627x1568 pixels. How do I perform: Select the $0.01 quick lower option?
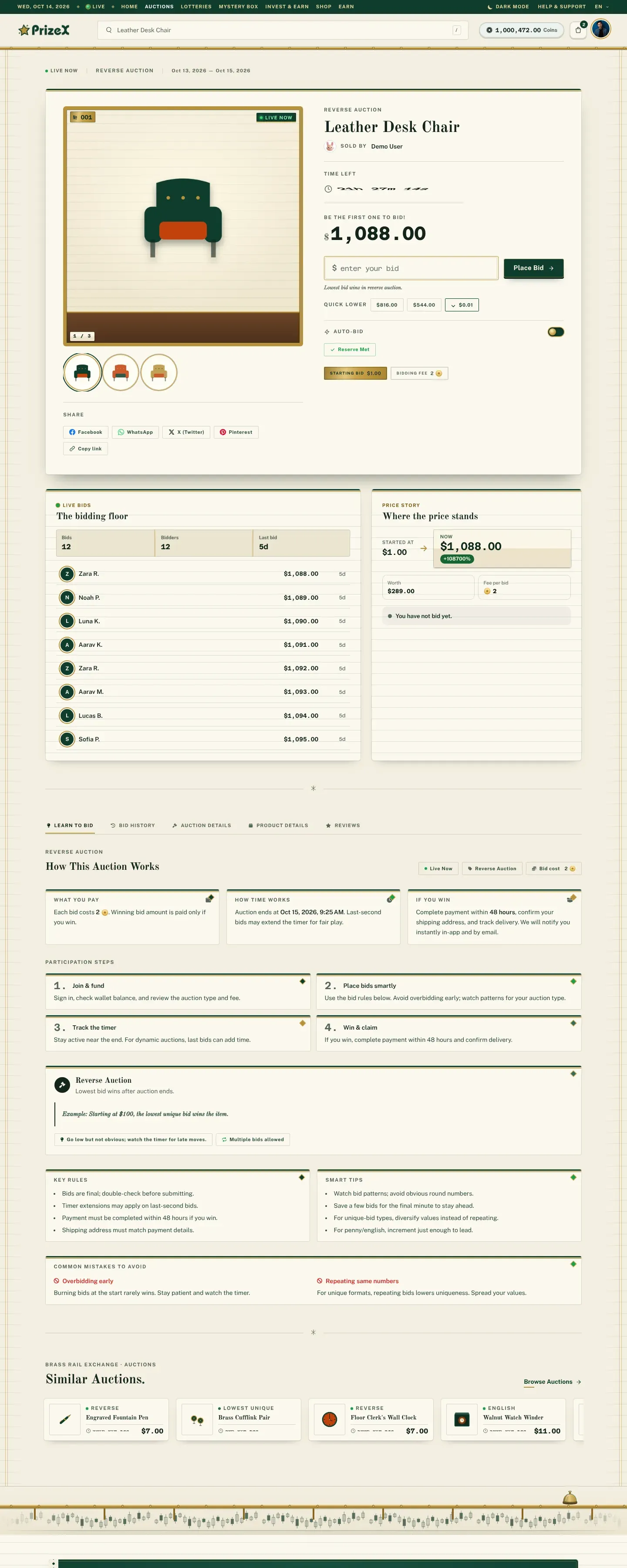(x=462, y=305)
